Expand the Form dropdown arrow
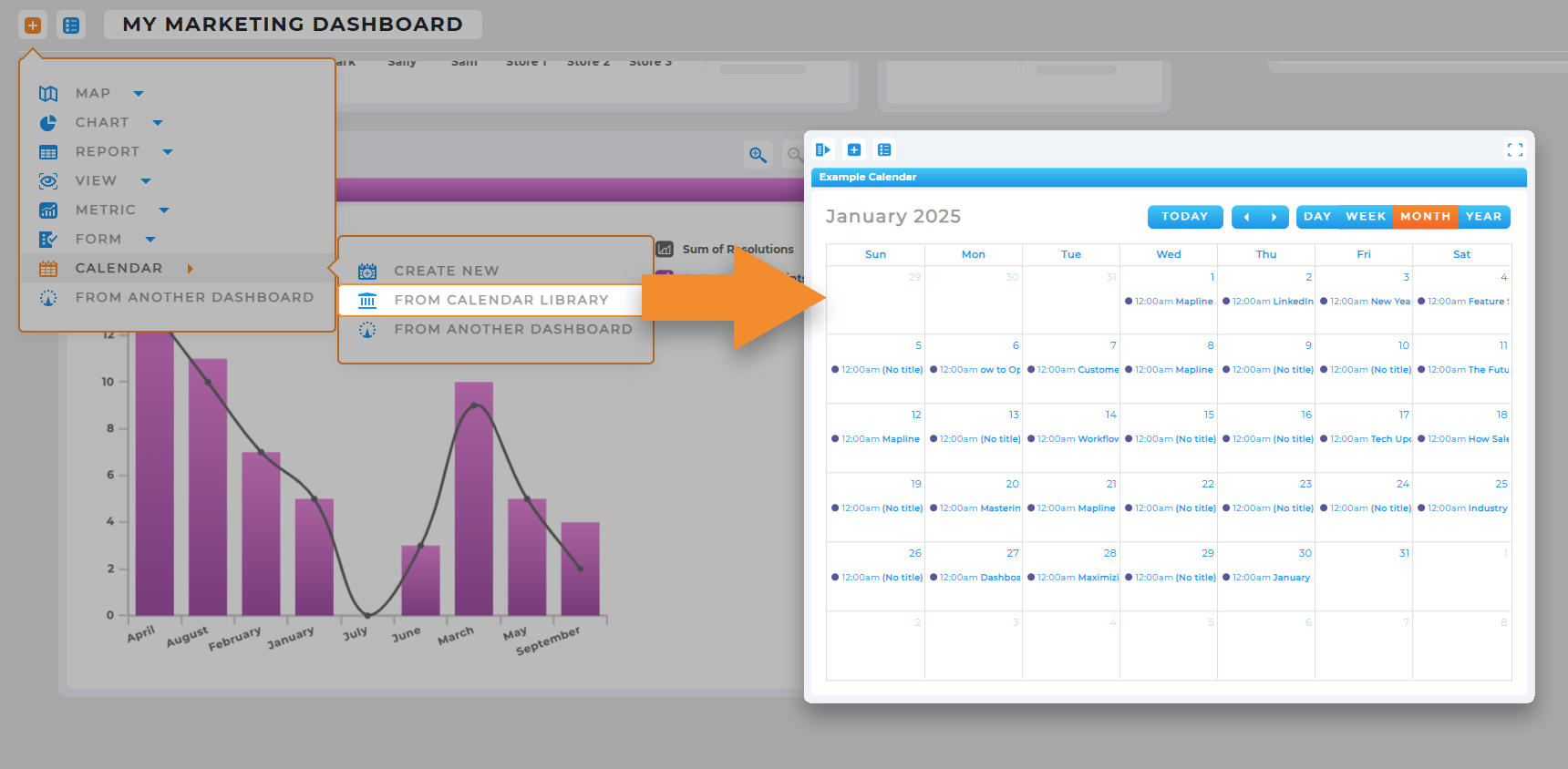Viewport: 1568px width, 769px height. [150, 240]
